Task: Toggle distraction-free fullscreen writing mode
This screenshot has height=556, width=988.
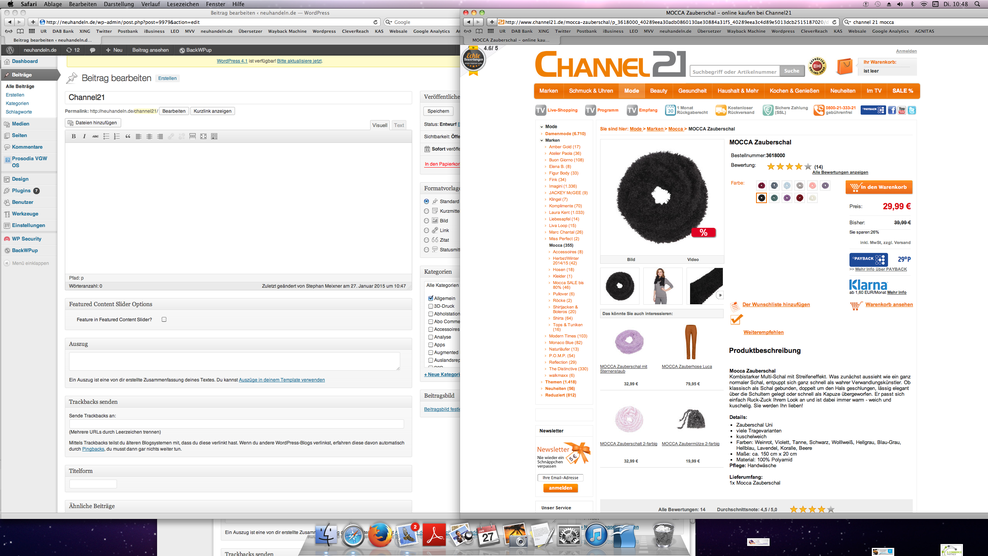Action: (x=203, y=136)
